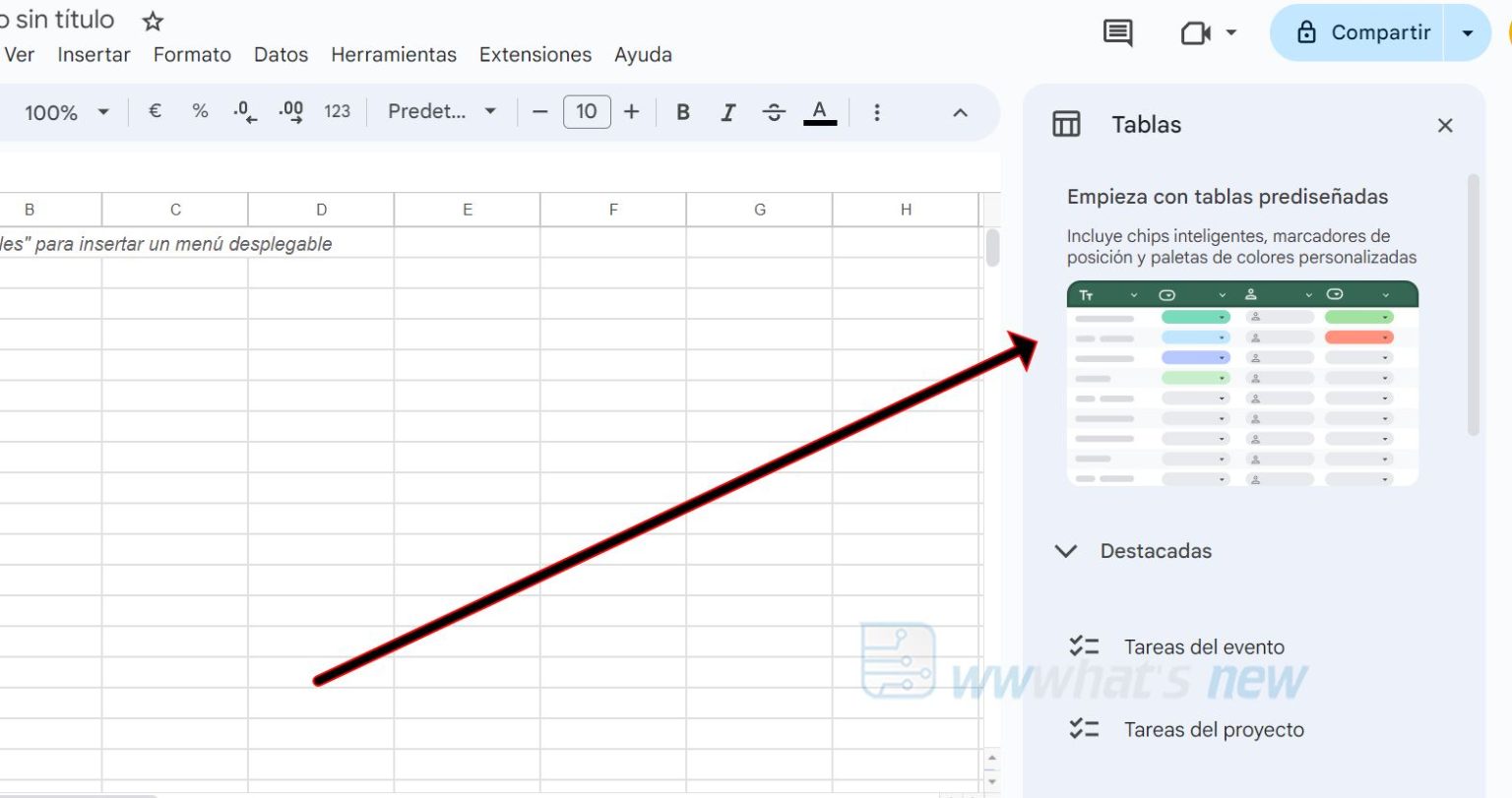Open the Predet font dropdown
1512x798 pixels.
click(x=441, y=111)
